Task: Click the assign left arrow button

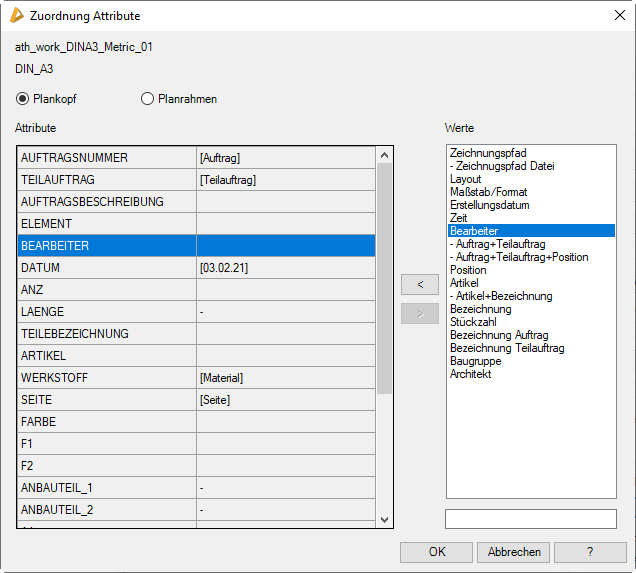Action: (x=420, y=285)
